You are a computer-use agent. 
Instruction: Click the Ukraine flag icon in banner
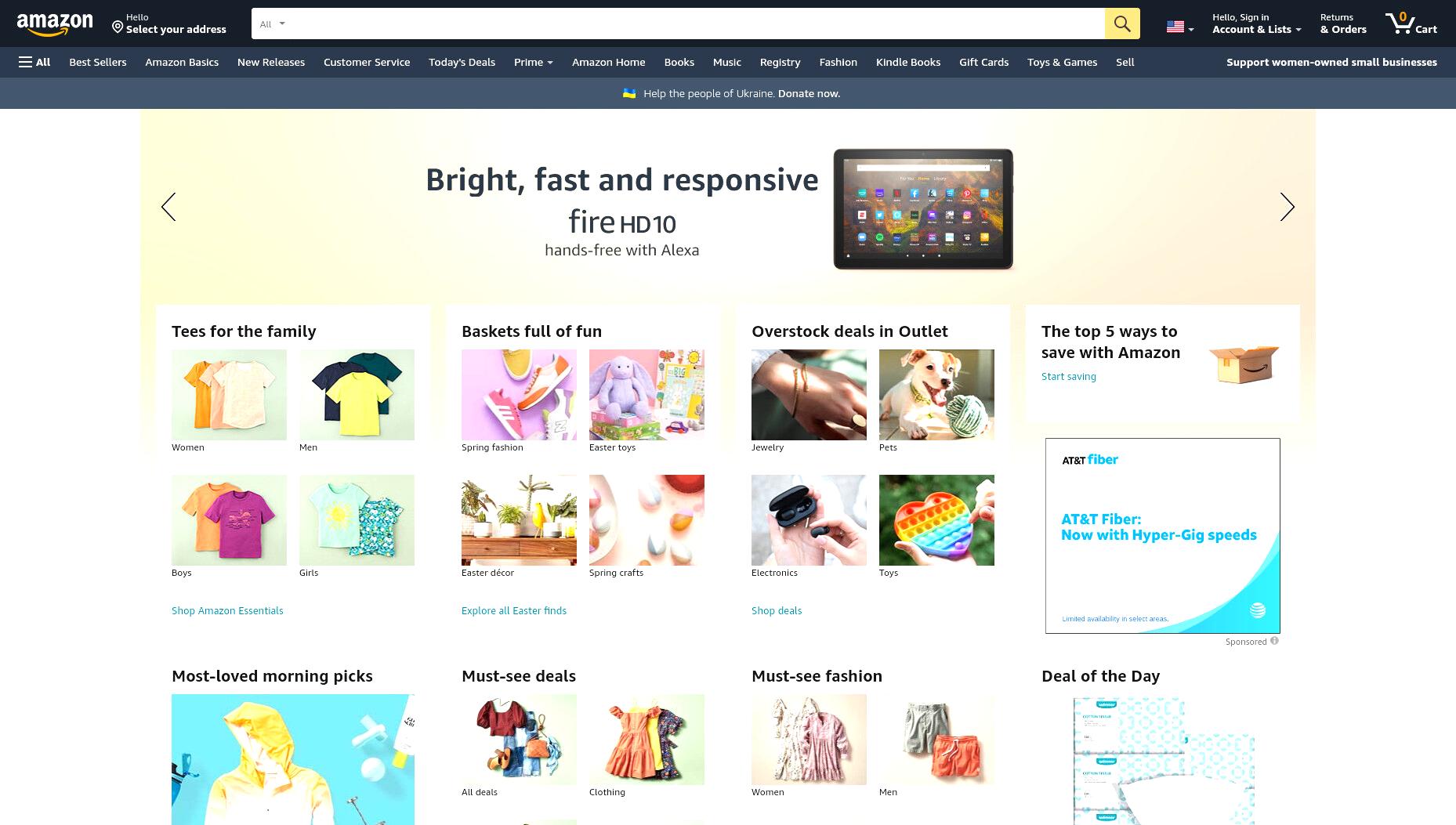tap(629, 93)
